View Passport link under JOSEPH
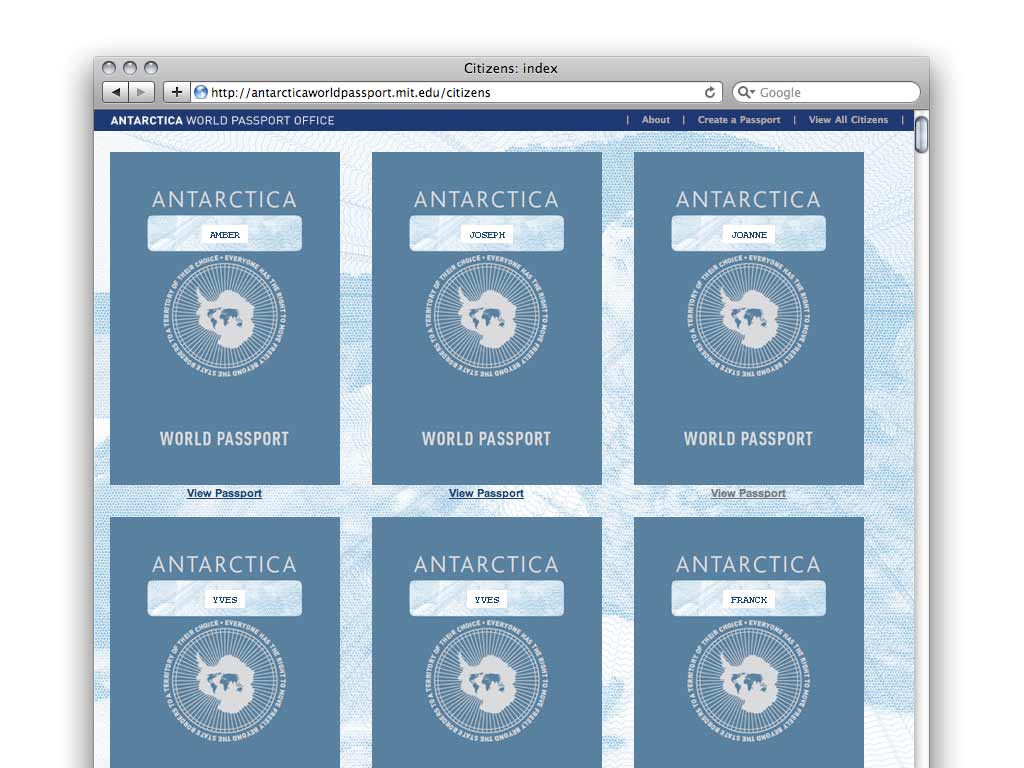Screen dimensions: 1024x768 (x=486, y=493)
